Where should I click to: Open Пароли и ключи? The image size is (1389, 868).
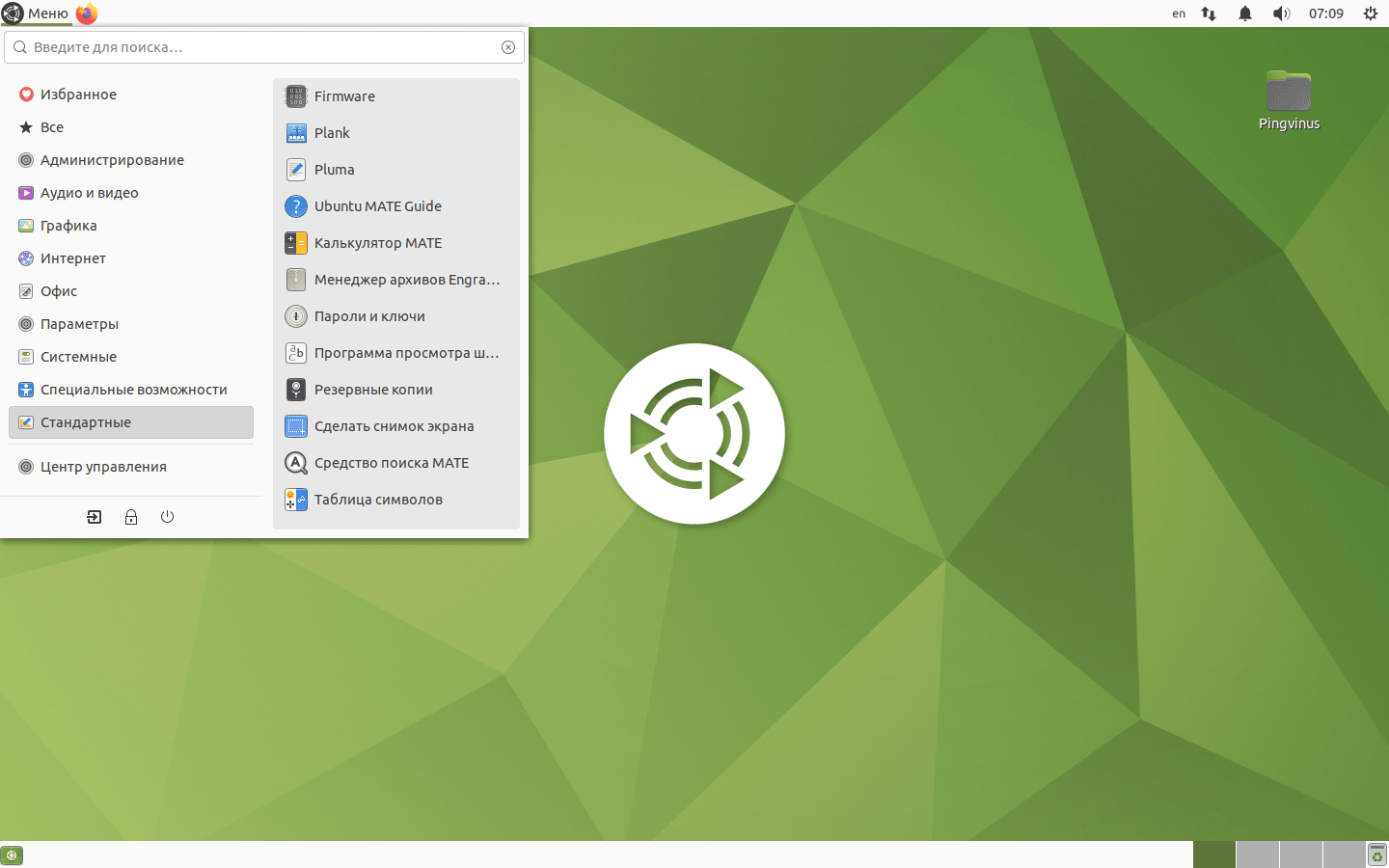point(396,316)
